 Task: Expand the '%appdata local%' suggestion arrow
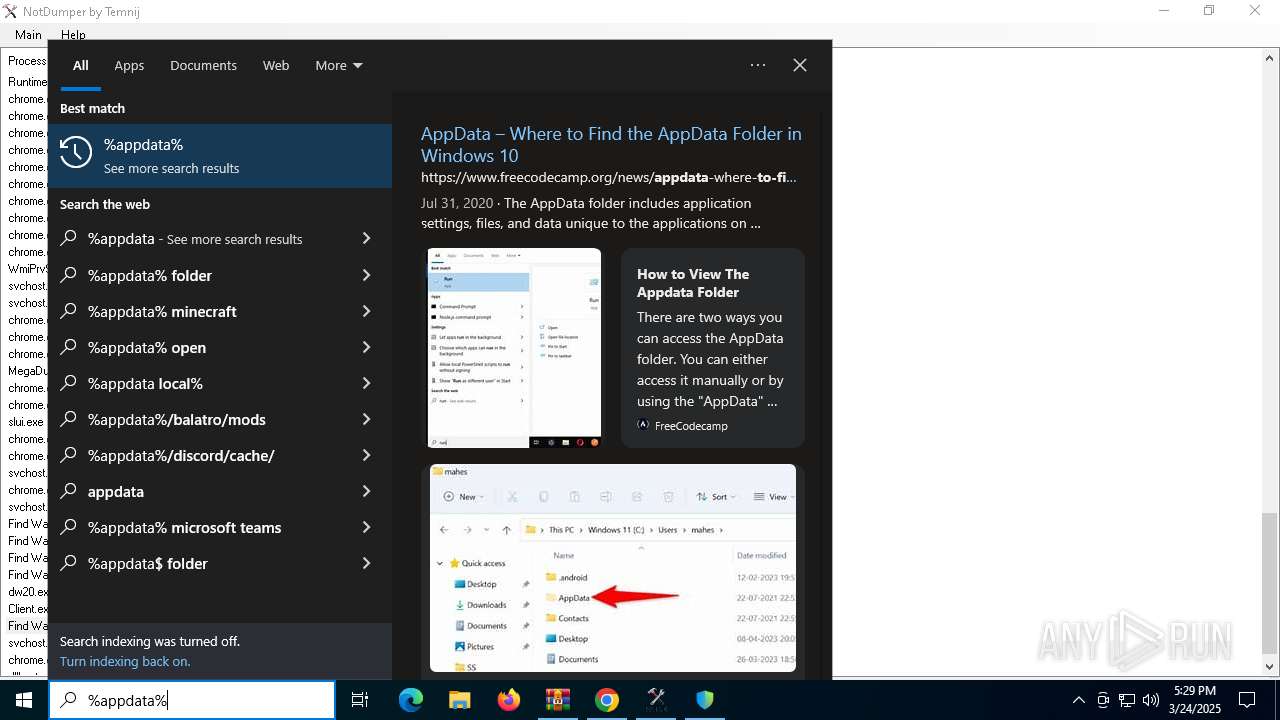click(x=366, y=383)
